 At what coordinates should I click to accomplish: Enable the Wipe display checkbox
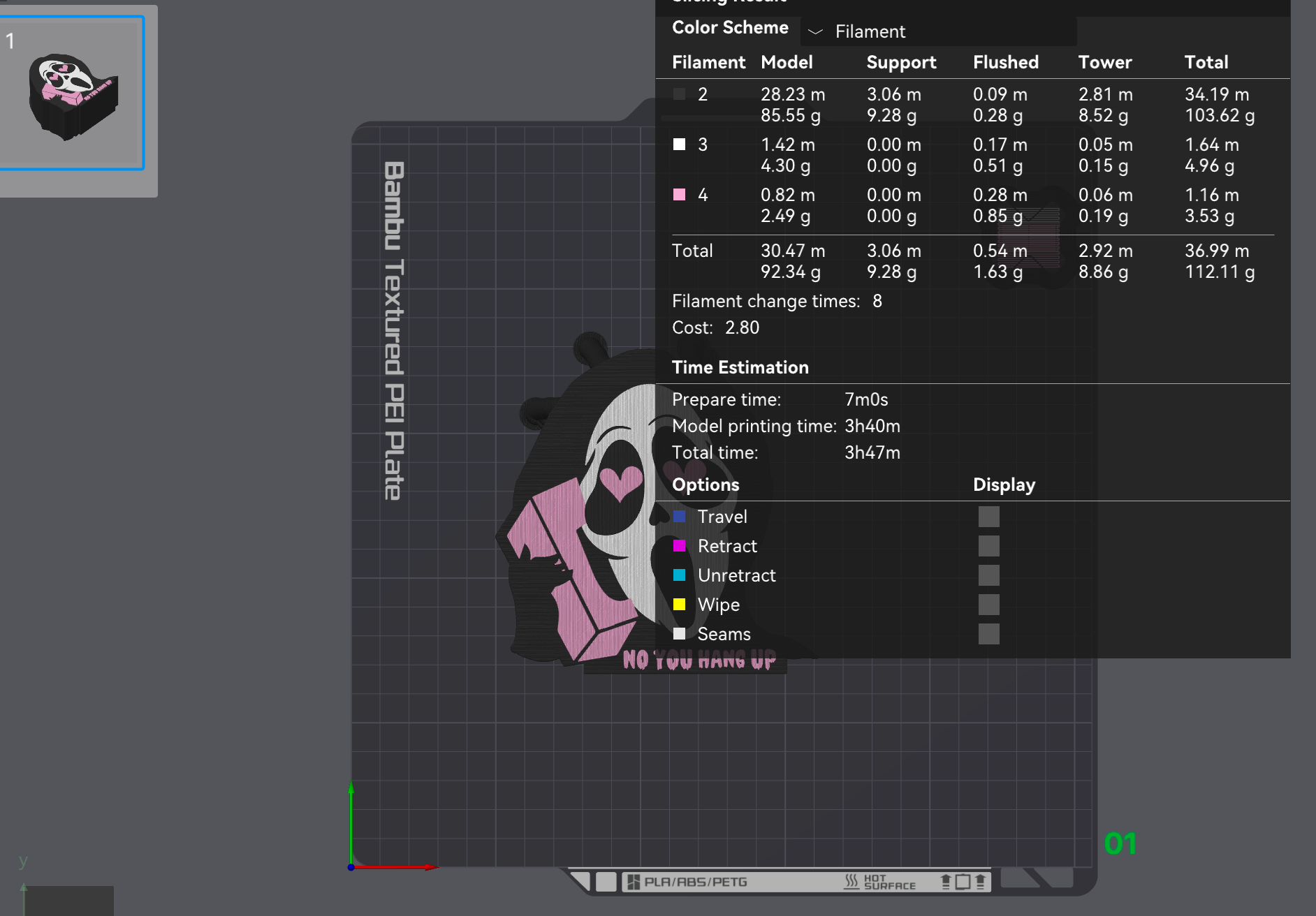point(988,605)
